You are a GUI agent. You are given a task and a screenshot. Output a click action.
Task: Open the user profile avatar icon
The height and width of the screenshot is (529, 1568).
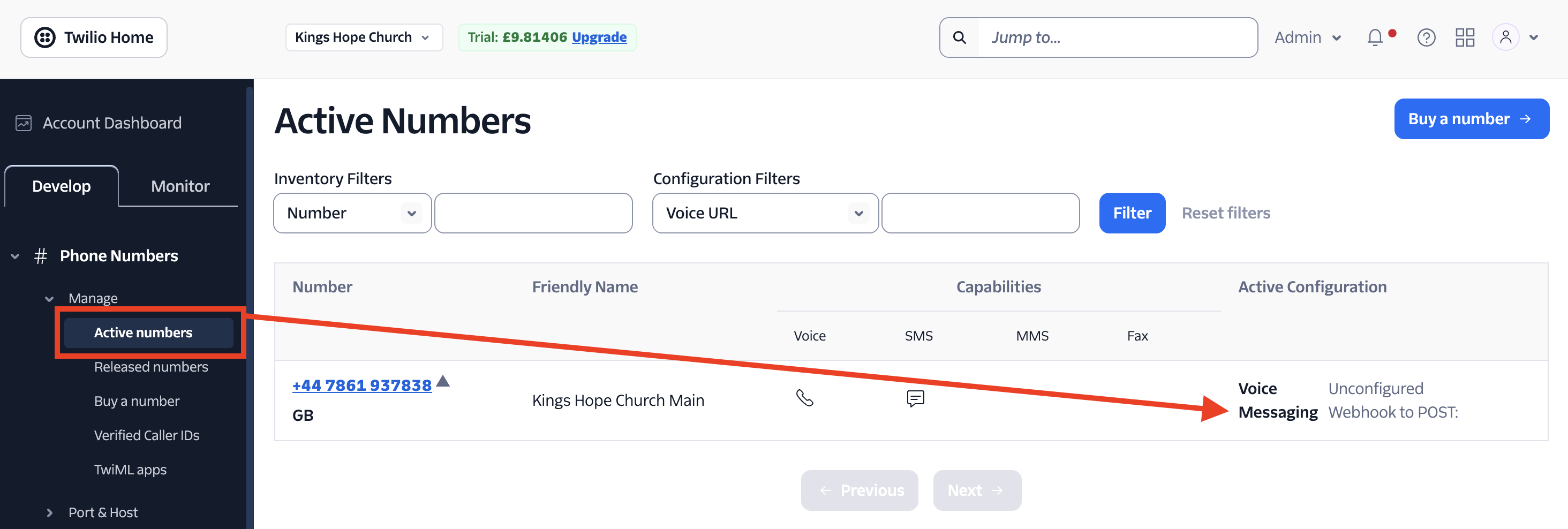(1505, 37)
